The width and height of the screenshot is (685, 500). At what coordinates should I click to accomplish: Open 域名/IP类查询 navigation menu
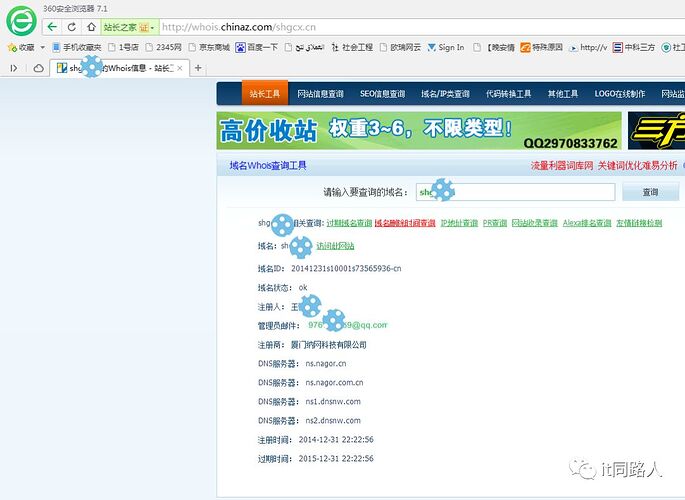[x=445, y=94]
